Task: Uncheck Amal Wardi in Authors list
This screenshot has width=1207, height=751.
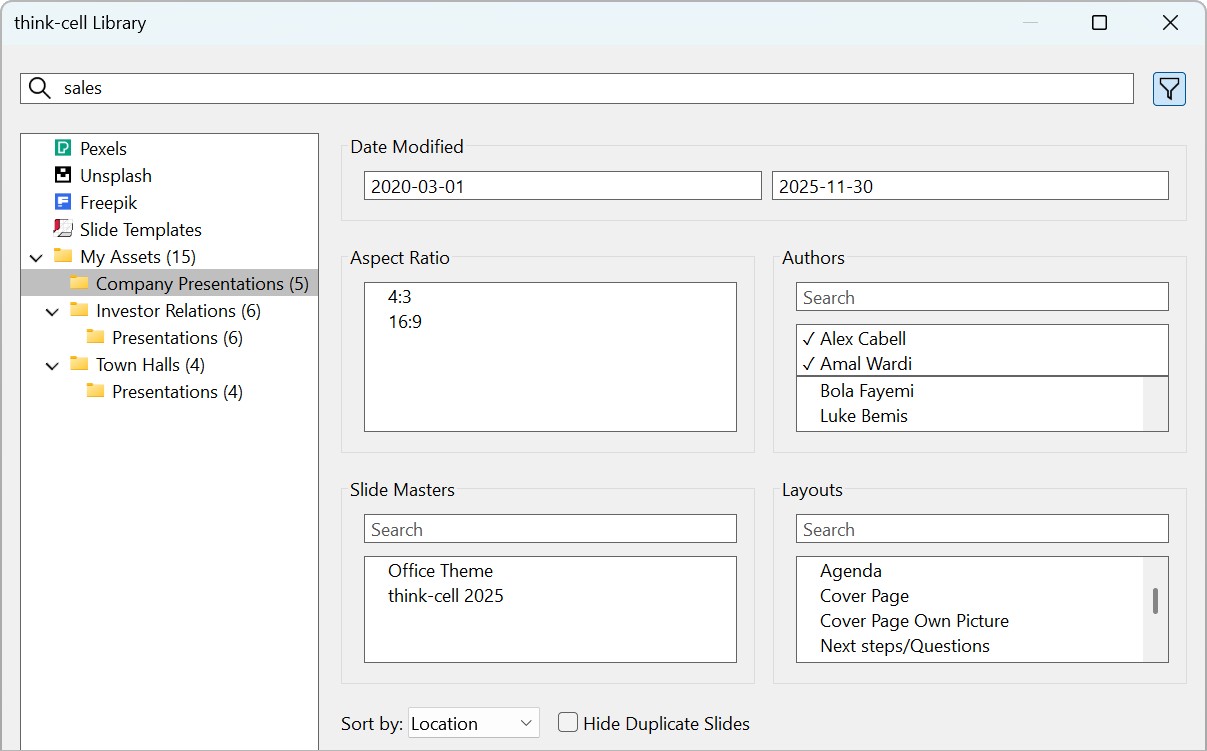Action: point(865,364)
